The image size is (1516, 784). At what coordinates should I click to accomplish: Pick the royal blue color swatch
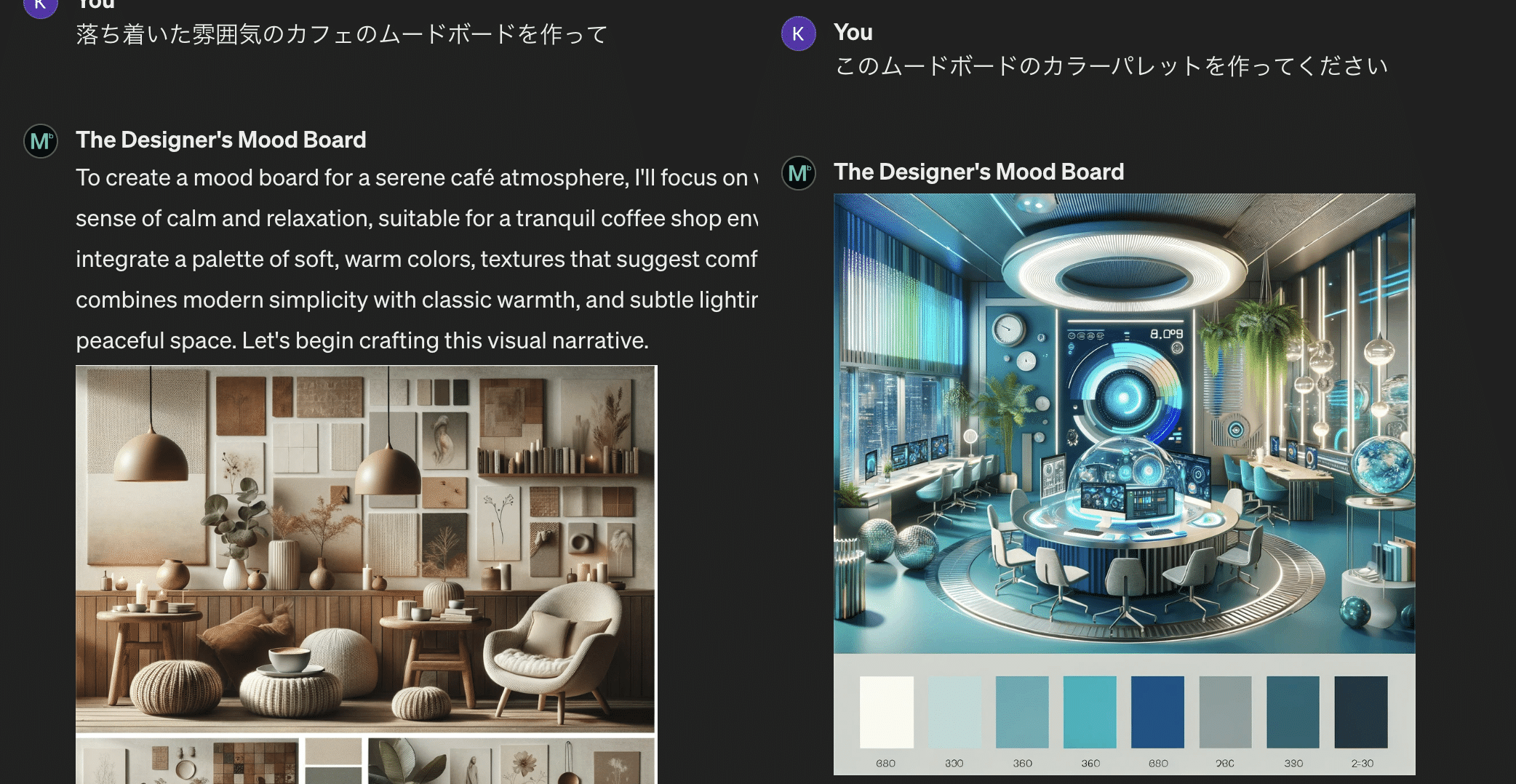click(1157, 712)
